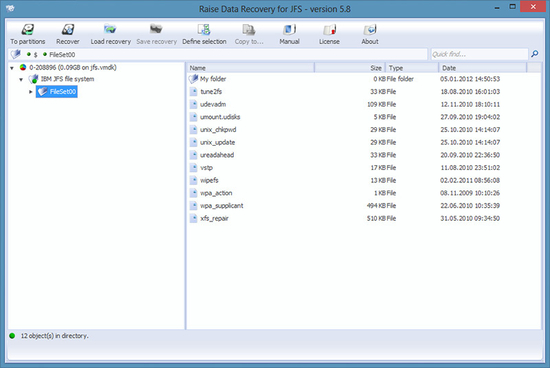Click the quick find magnifier icon
The image size is (550, 368).
pyautogui.click(x=535, y=54)
